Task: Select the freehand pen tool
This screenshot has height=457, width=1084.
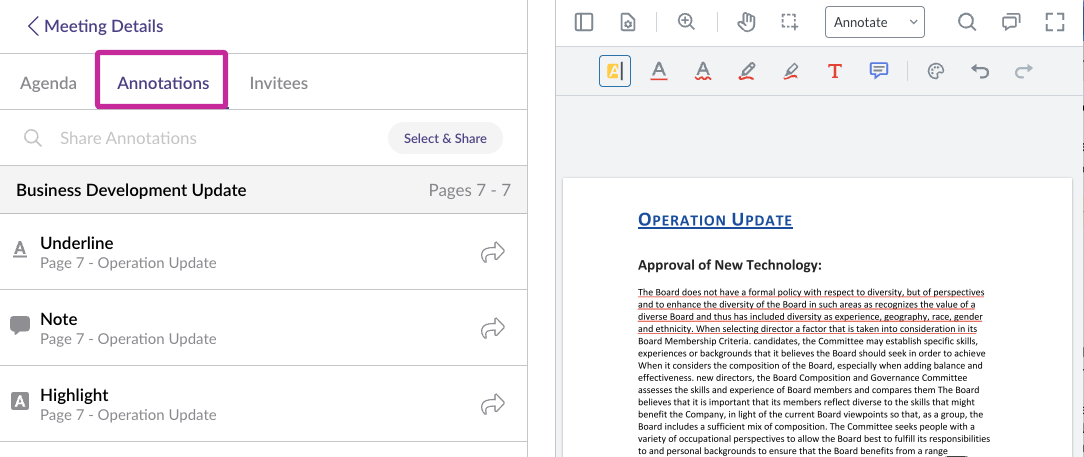Action: coord(747,71)
